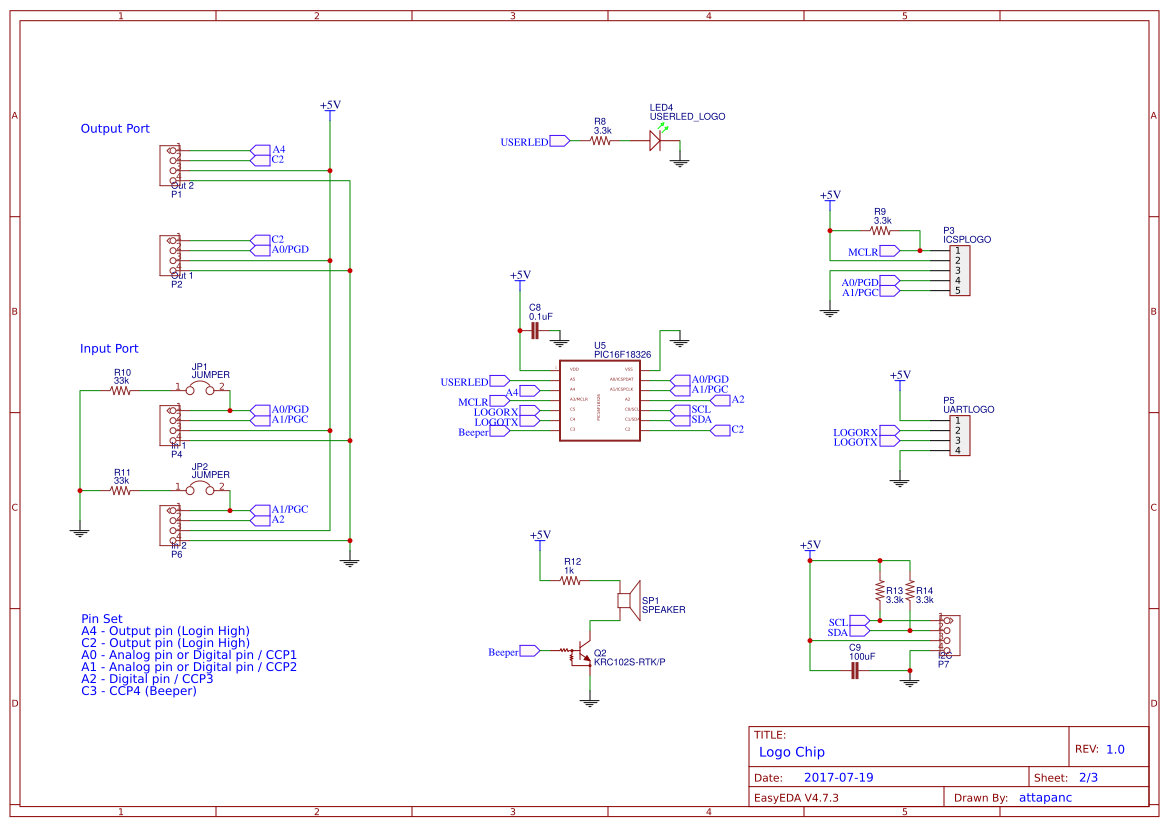This screenshot has width=1169, height=827.
Task: Select the Logo Chip title text
Action: 791,752
